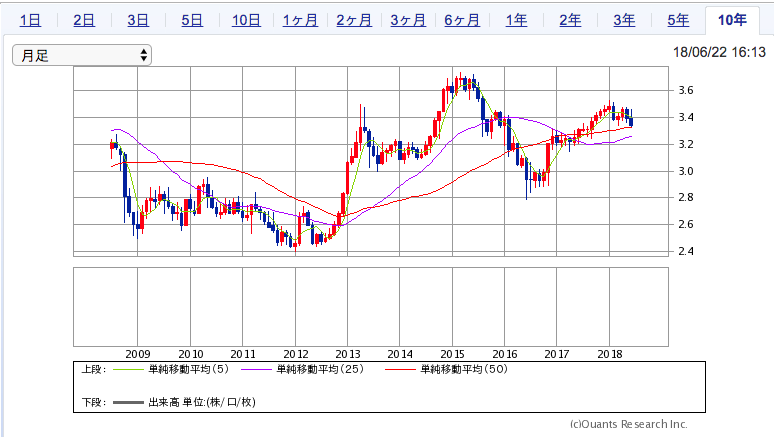774x437 pixels.
Task: Switch to the 10日 tab
Action: [x=246, y=20]
